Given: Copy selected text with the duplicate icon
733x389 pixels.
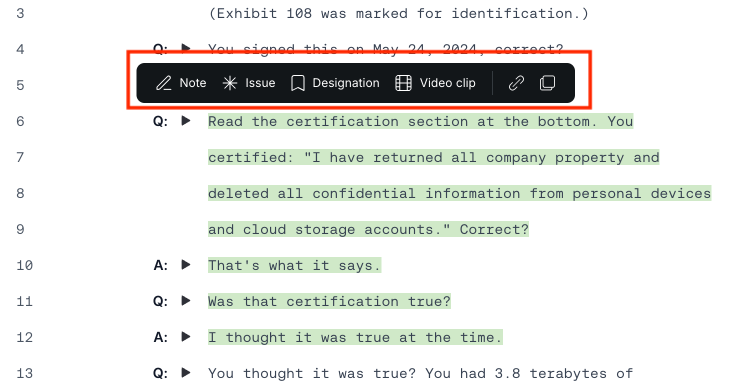Looking at the screenshot, I should [x=547, y=83].
